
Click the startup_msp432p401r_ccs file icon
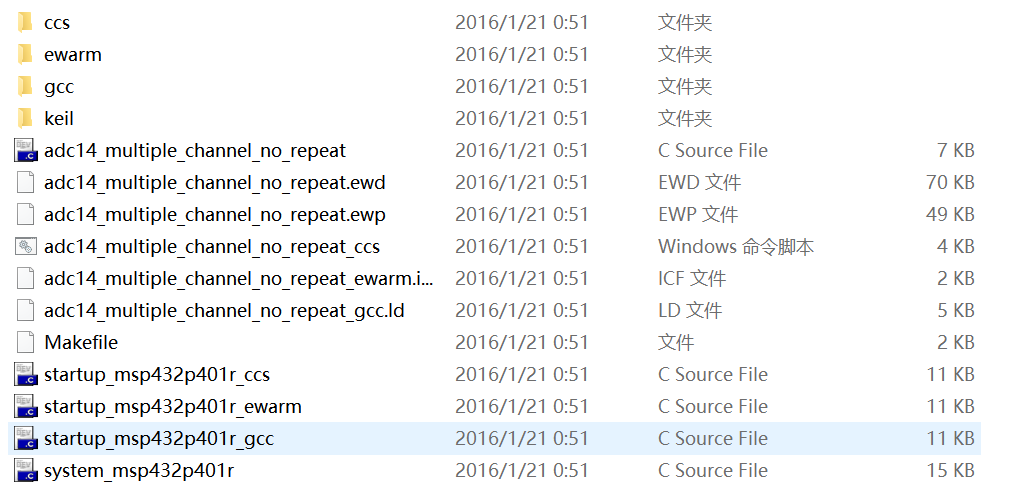25,374
